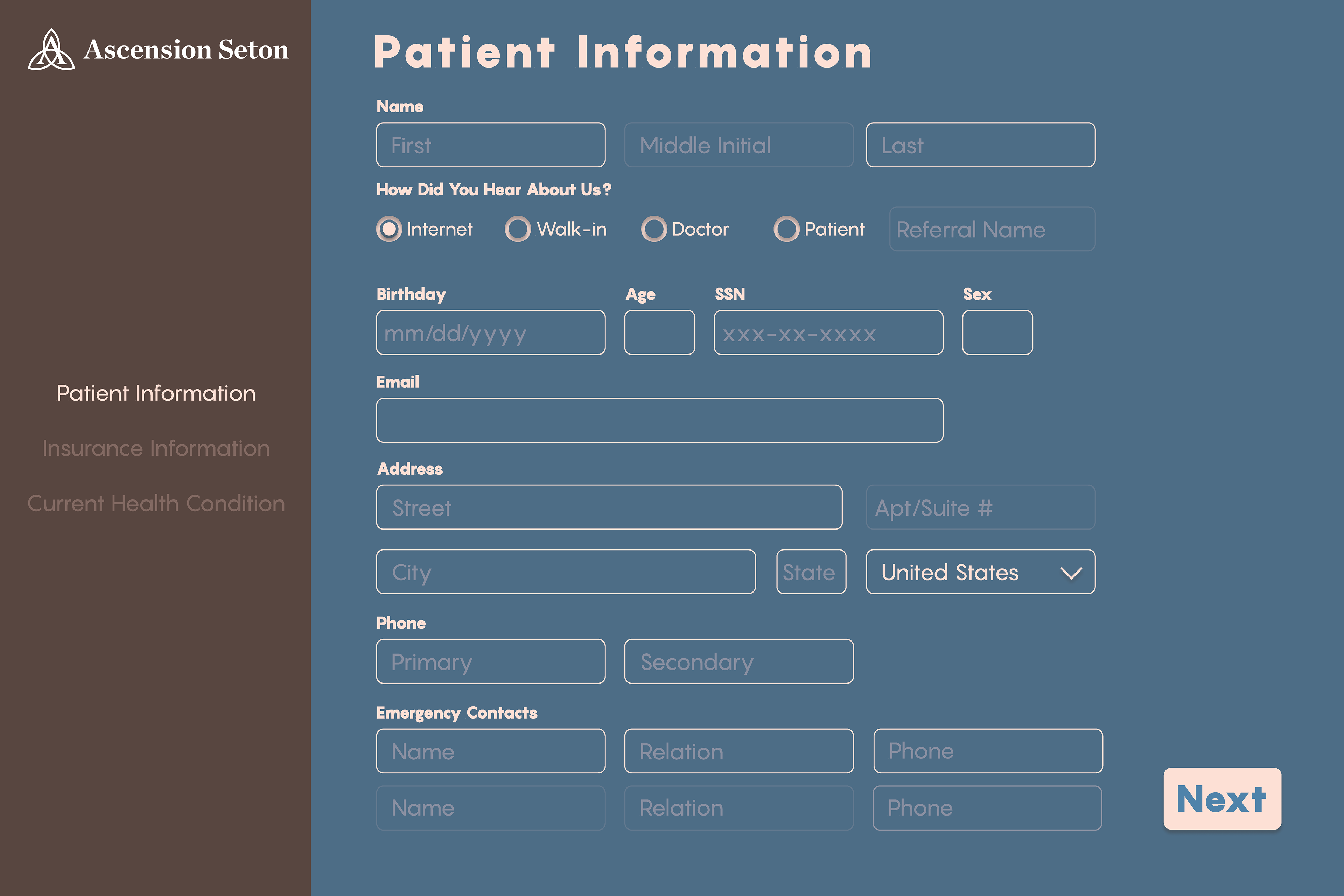Click the First name field
The width and height of the screenshot is (1344, 896).
[x=491, y=145]
